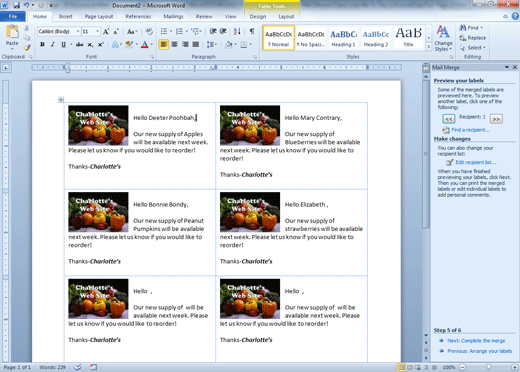Viewport: 520px width, 372px height.
Task: Click the next recipient >> button
Action: pyautogui.click(x=496, y=119)
